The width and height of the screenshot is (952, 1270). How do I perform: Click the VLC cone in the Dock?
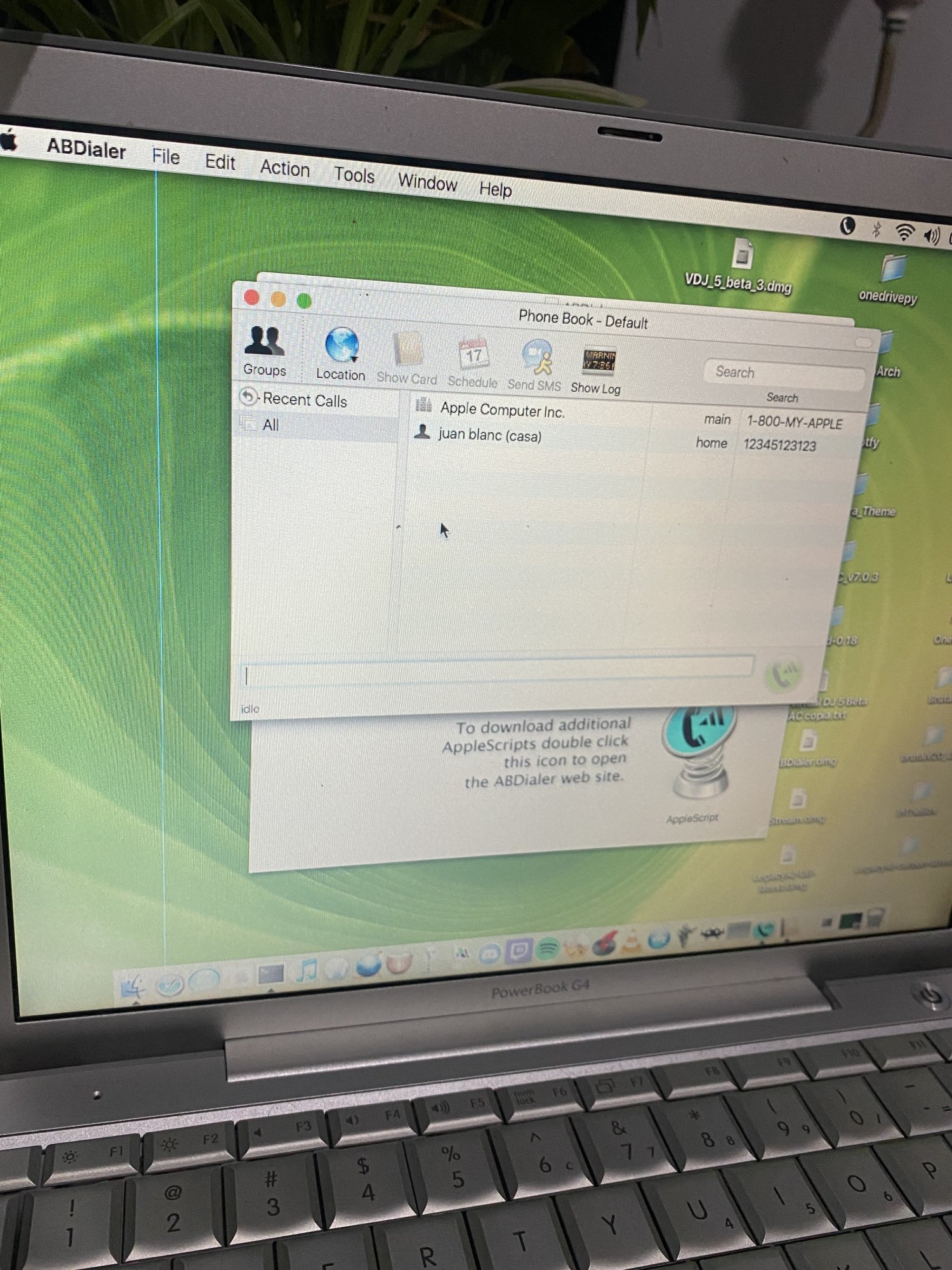point(631,941)
